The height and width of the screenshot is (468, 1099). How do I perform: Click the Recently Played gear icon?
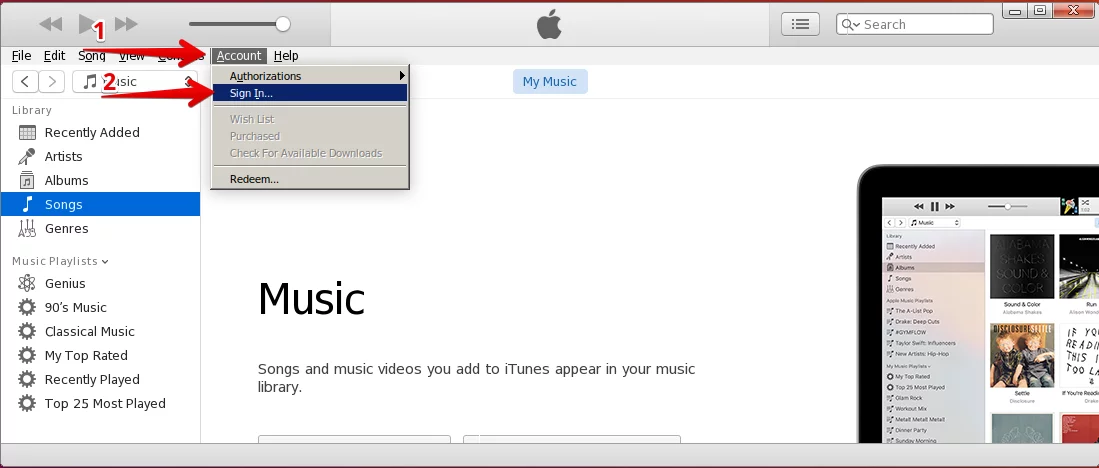(x=27, y=379)
